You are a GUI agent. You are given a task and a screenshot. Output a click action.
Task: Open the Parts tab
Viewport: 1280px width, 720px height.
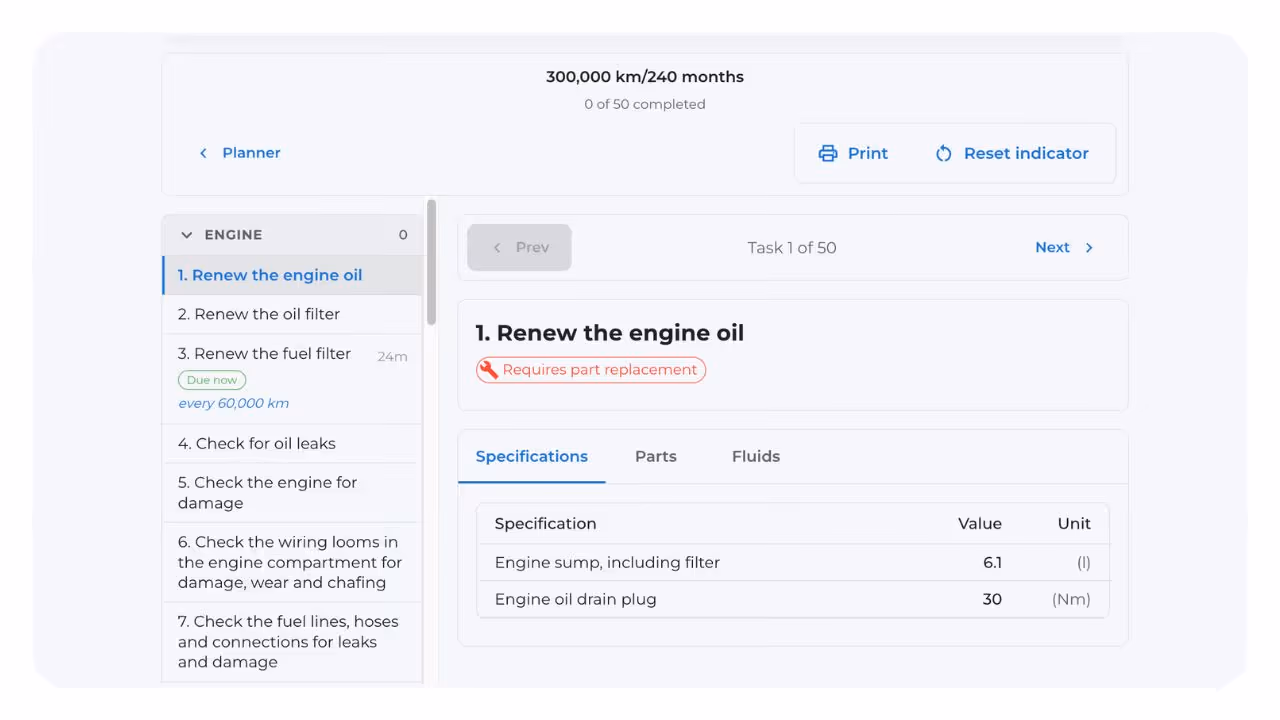pos(656,457)
